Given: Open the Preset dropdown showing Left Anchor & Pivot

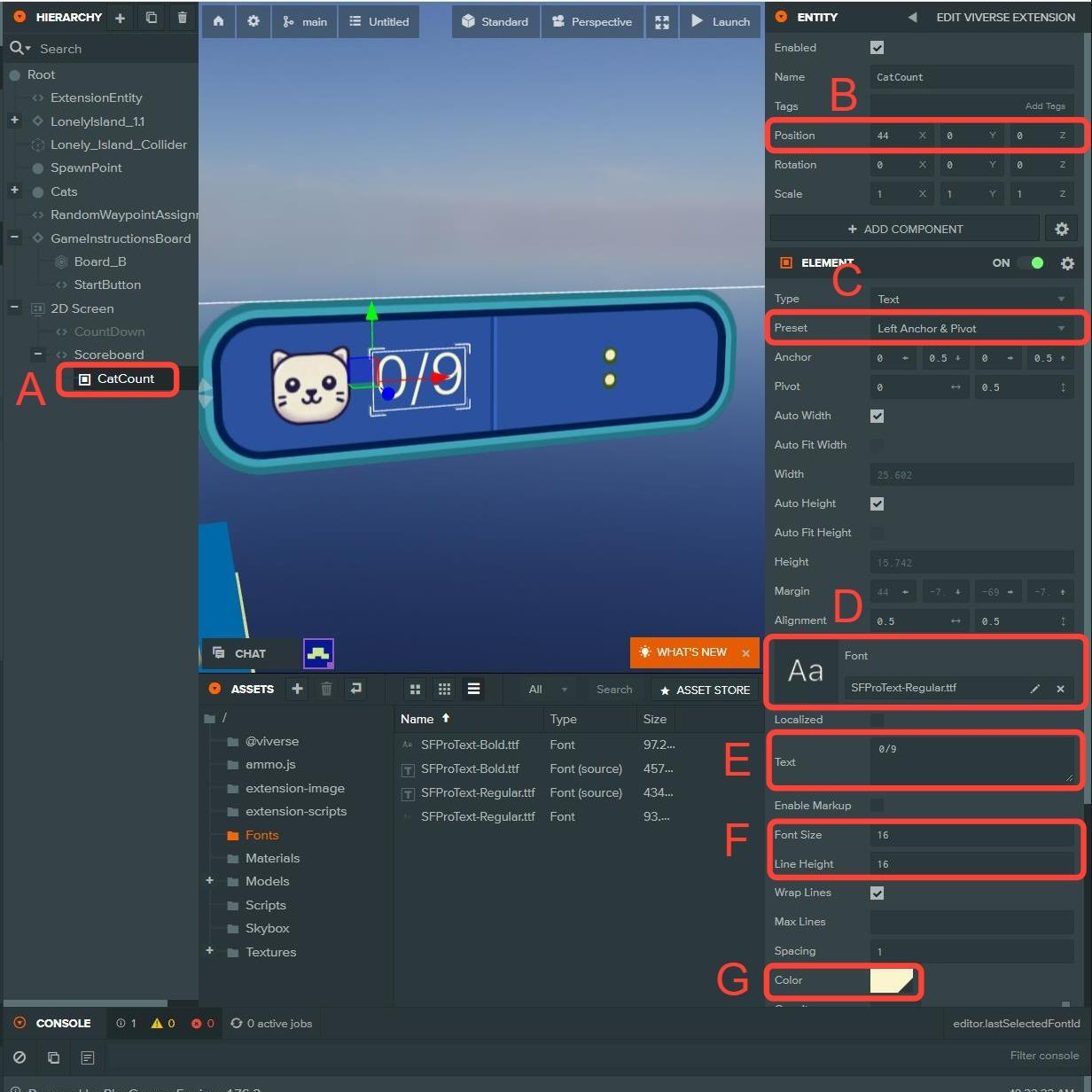Looking at the screenshot, I should (971, 328).
